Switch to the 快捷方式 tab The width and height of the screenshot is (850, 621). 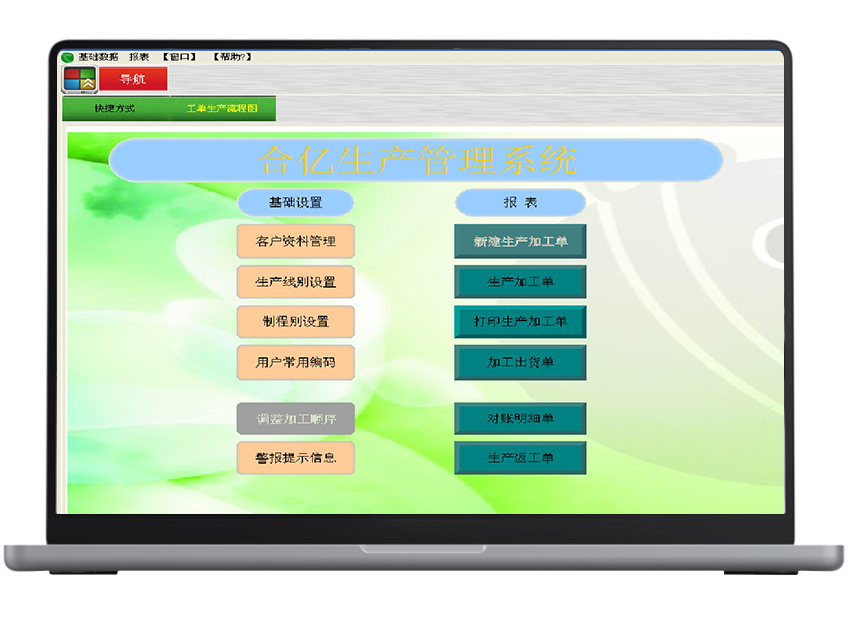[114, 108]
